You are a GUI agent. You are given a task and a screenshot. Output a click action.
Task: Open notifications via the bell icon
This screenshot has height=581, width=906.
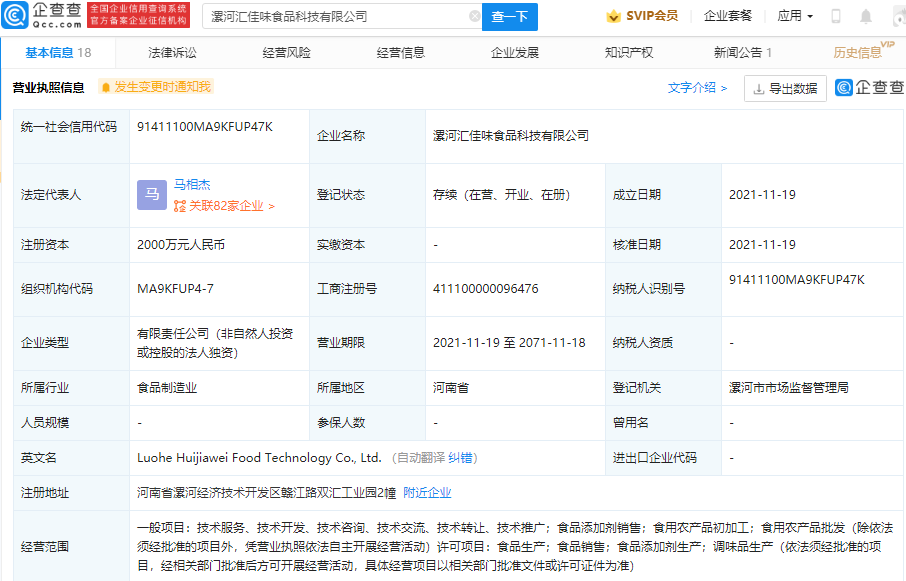[x=866, y=16]
